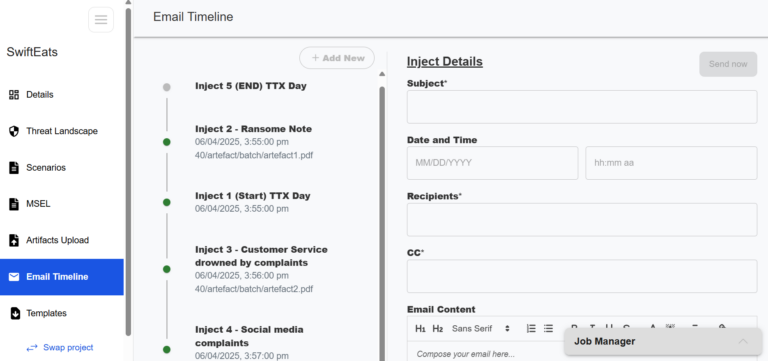Open the hamburger sidebar menu
768x361 pixels.
101,20
